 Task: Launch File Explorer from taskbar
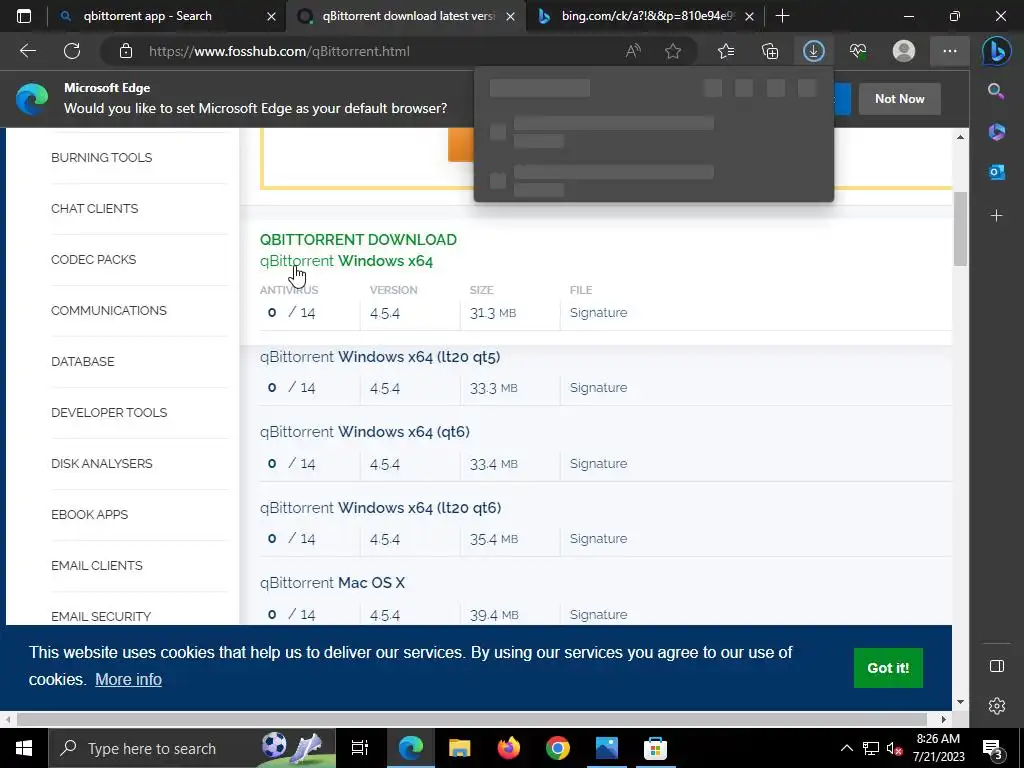pyautogui.click(x=459, y=748)
